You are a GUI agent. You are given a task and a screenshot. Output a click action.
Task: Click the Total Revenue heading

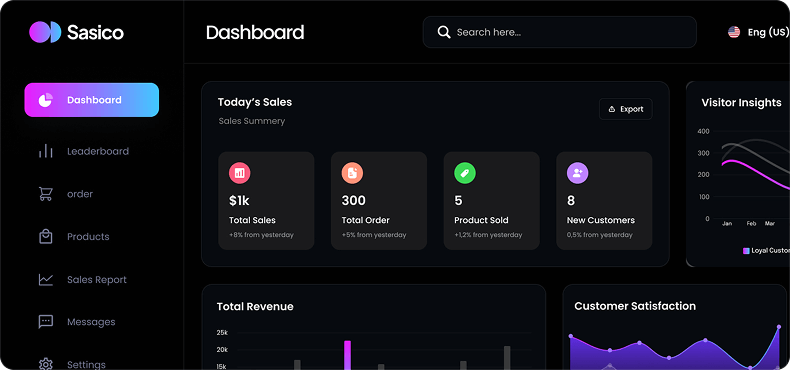(x=255, y=306)
